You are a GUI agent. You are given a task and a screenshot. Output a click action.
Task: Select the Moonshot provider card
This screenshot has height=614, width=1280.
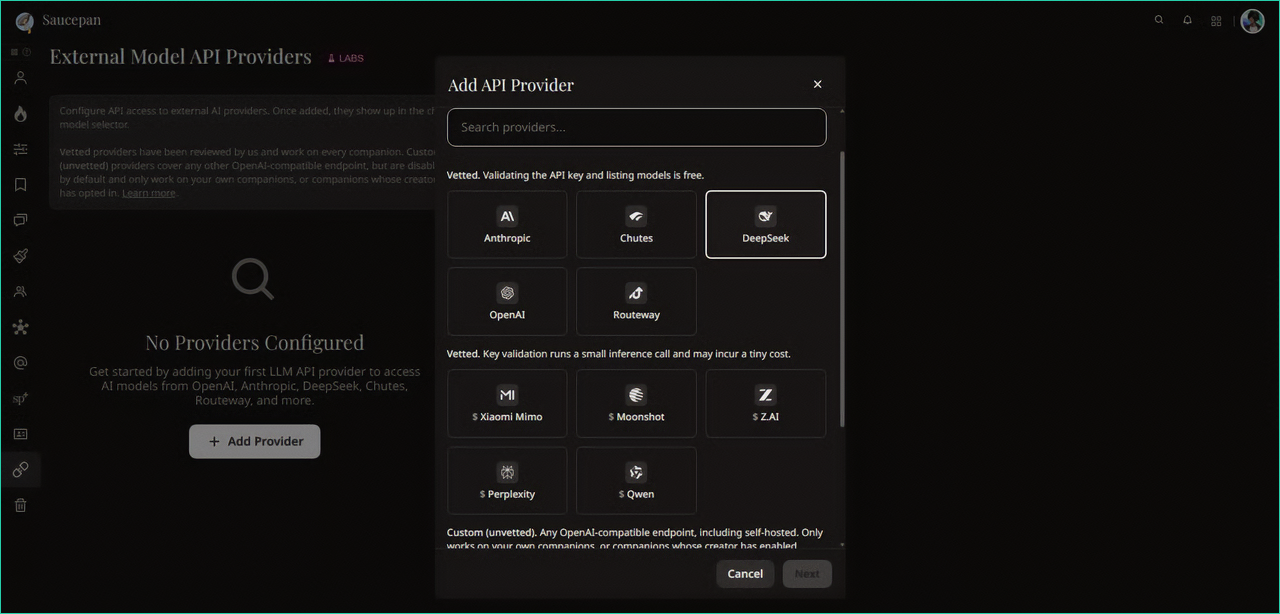point(636,404)
